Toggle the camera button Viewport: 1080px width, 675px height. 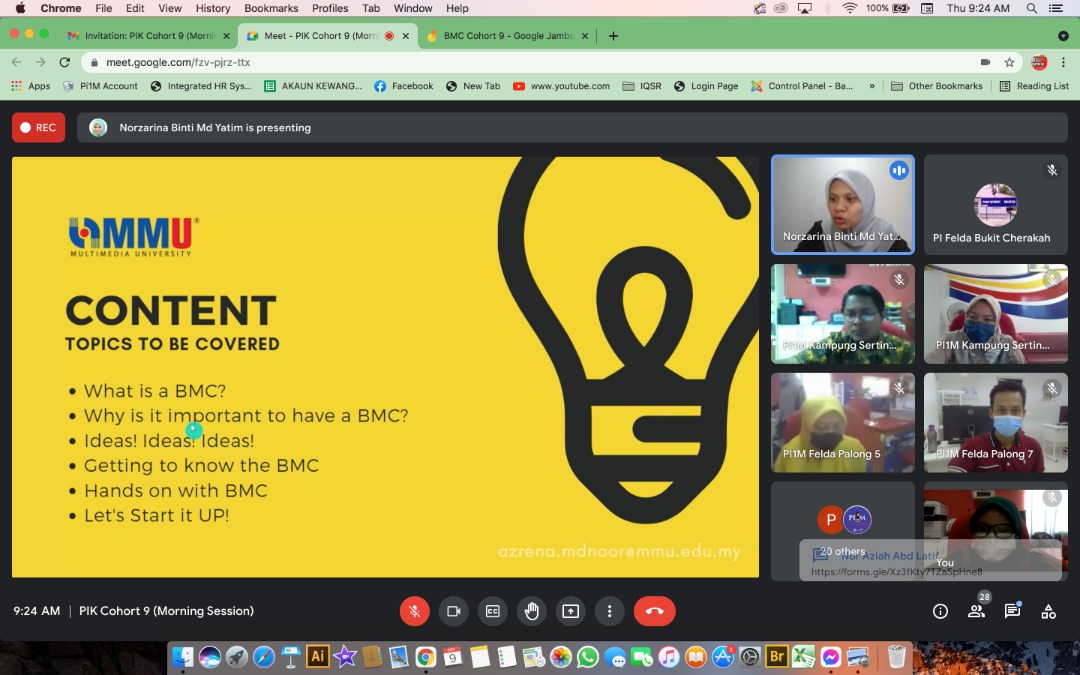point(453,611)
